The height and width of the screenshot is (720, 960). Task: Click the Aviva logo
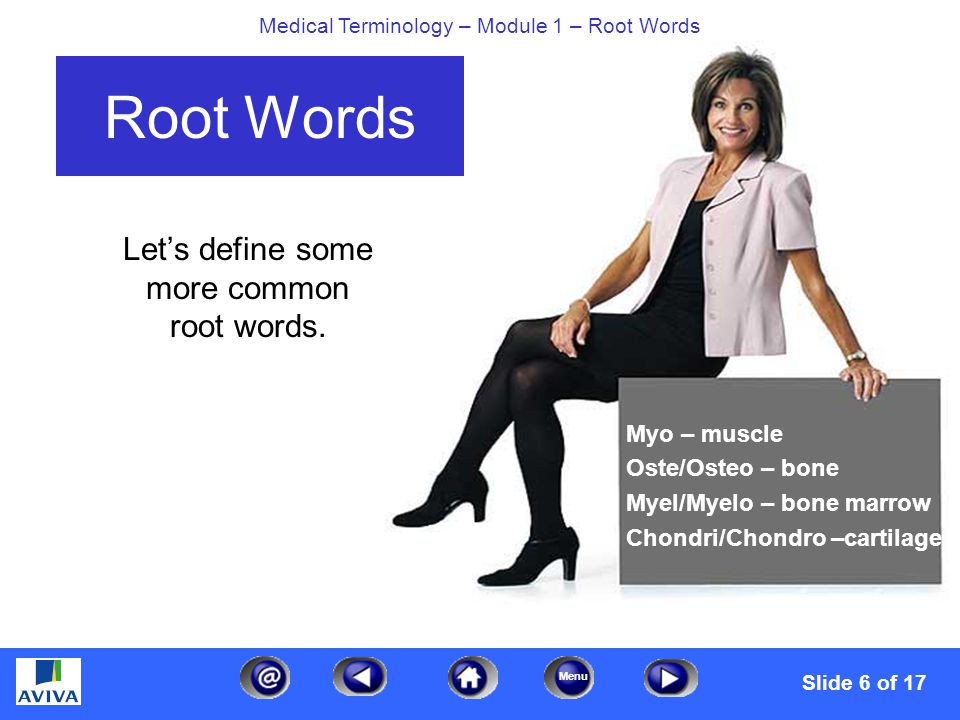coord(48,681)
